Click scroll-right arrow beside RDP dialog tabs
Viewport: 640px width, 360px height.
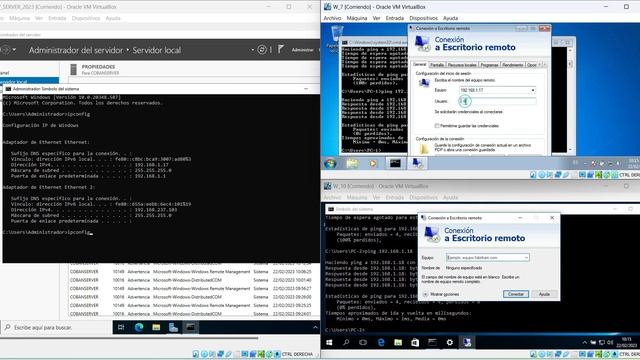click(x=544, y=65)
